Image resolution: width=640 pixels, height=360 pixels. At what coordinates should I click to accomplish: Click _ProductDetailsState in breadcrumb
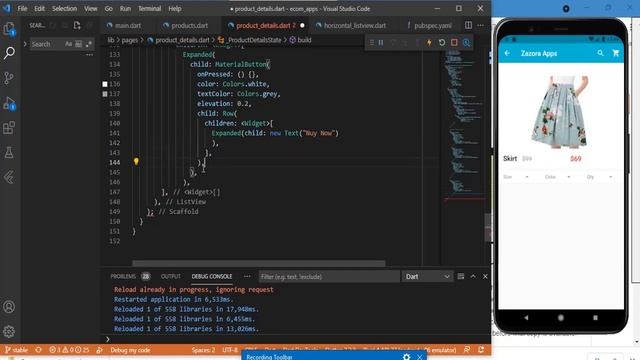pyautogui.click(x=254, y=40)
